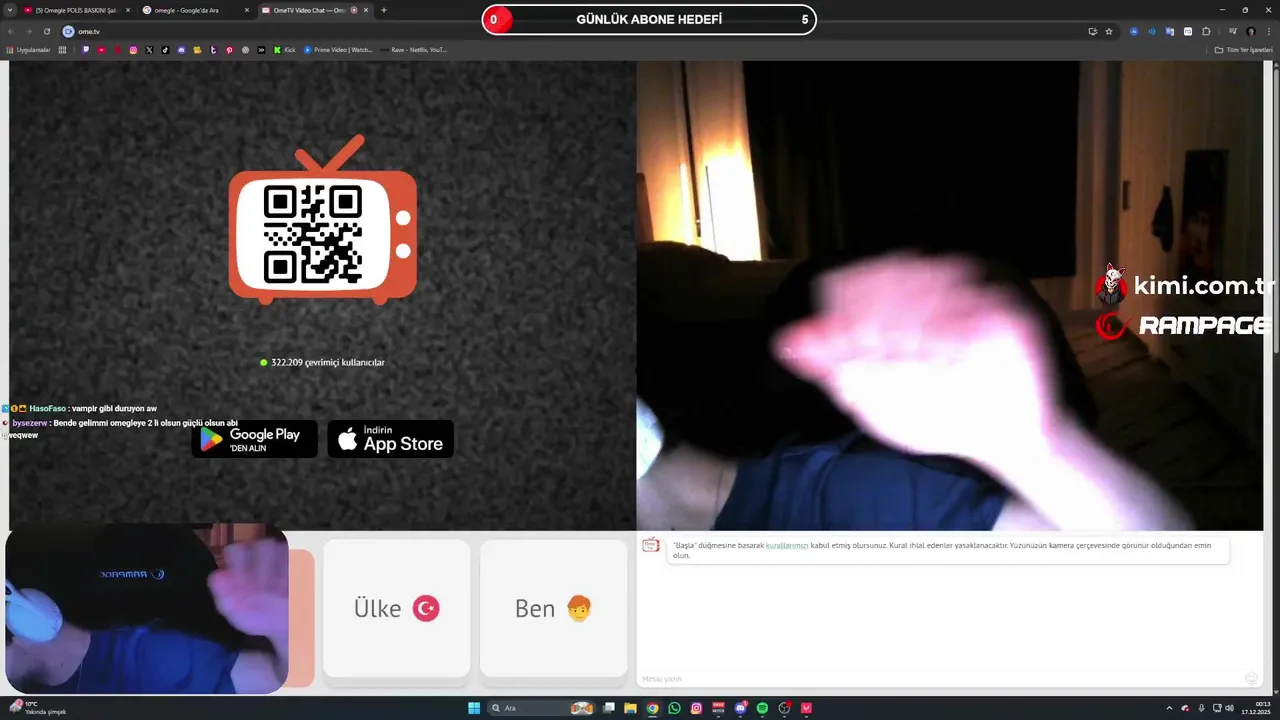Open the YouTube bookmark icon

(102, 49)
